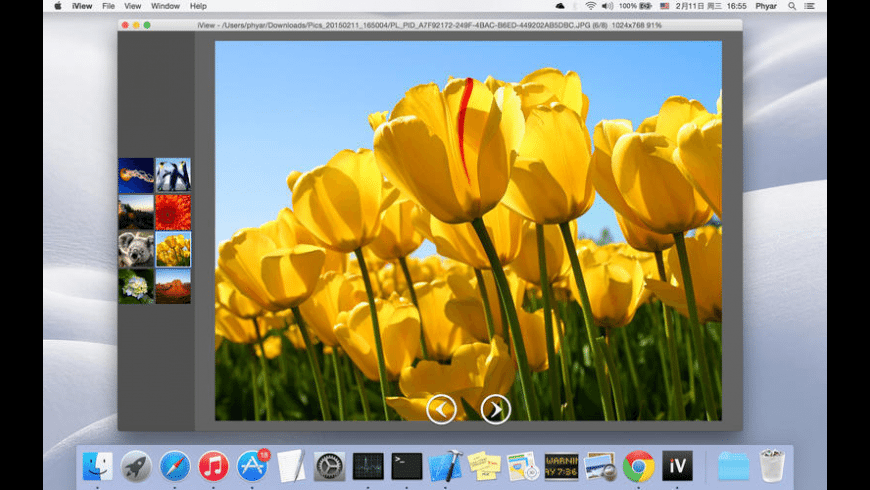Click the date and time 16:55
Image resolution: width=870 pixels, height=490 pixels.
pos(711,6)
